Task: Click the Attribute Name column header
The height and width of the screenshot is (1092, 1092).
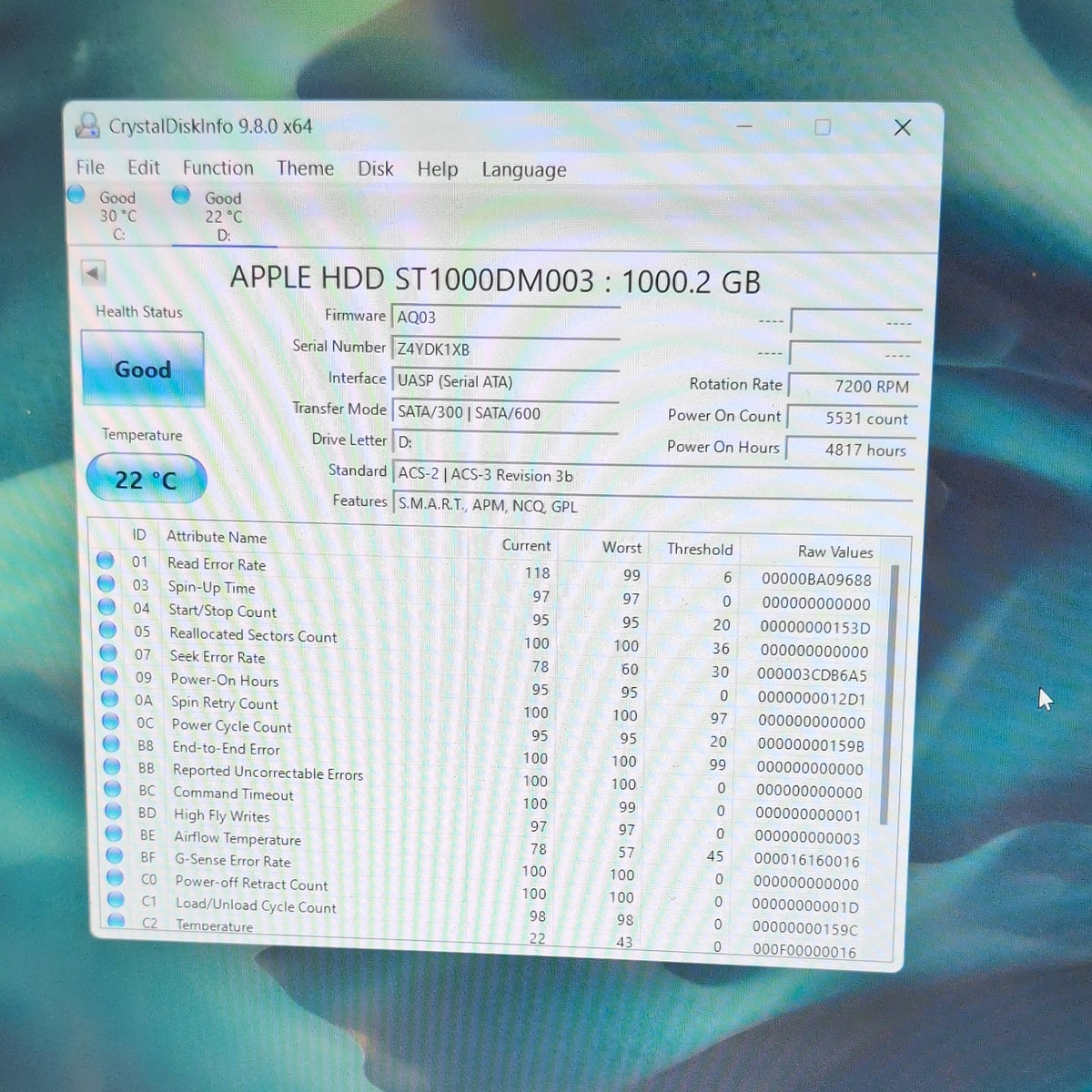Action: pyautogui.click(x=217, y=537)
